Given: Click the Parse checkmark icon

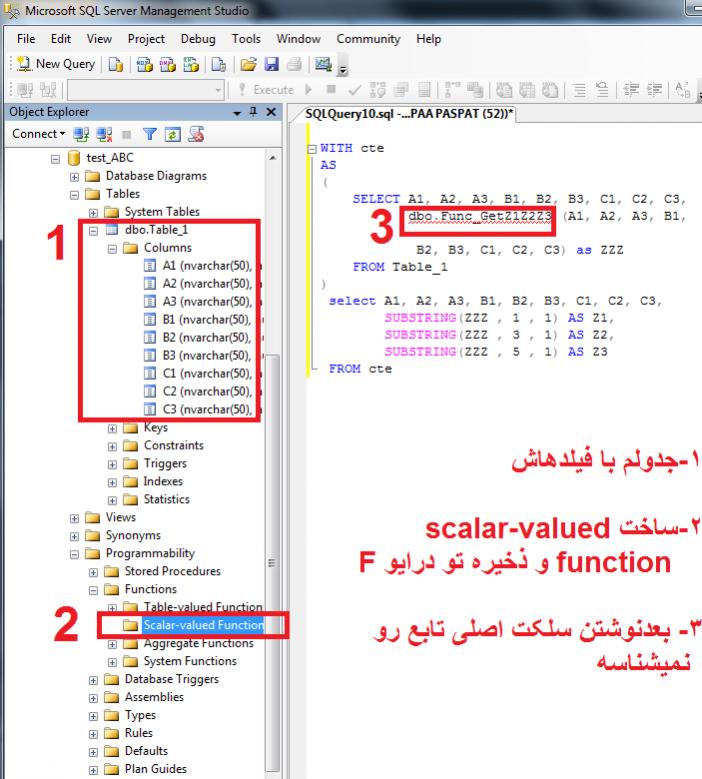Looking at the screenshot, I should 354,90.
